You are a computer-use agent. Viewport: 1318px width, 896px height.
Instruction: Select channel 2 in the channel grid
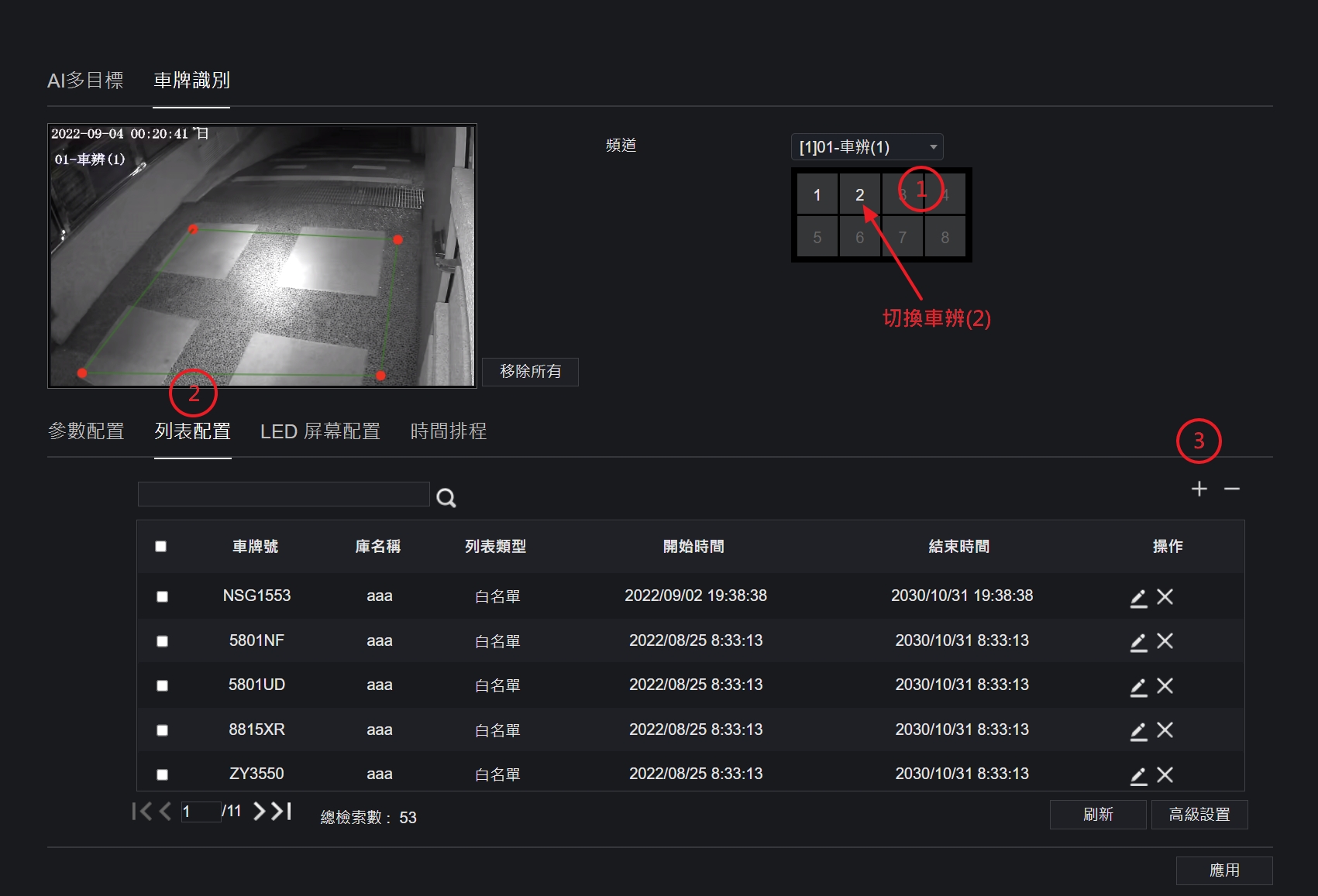coord(859,194)
